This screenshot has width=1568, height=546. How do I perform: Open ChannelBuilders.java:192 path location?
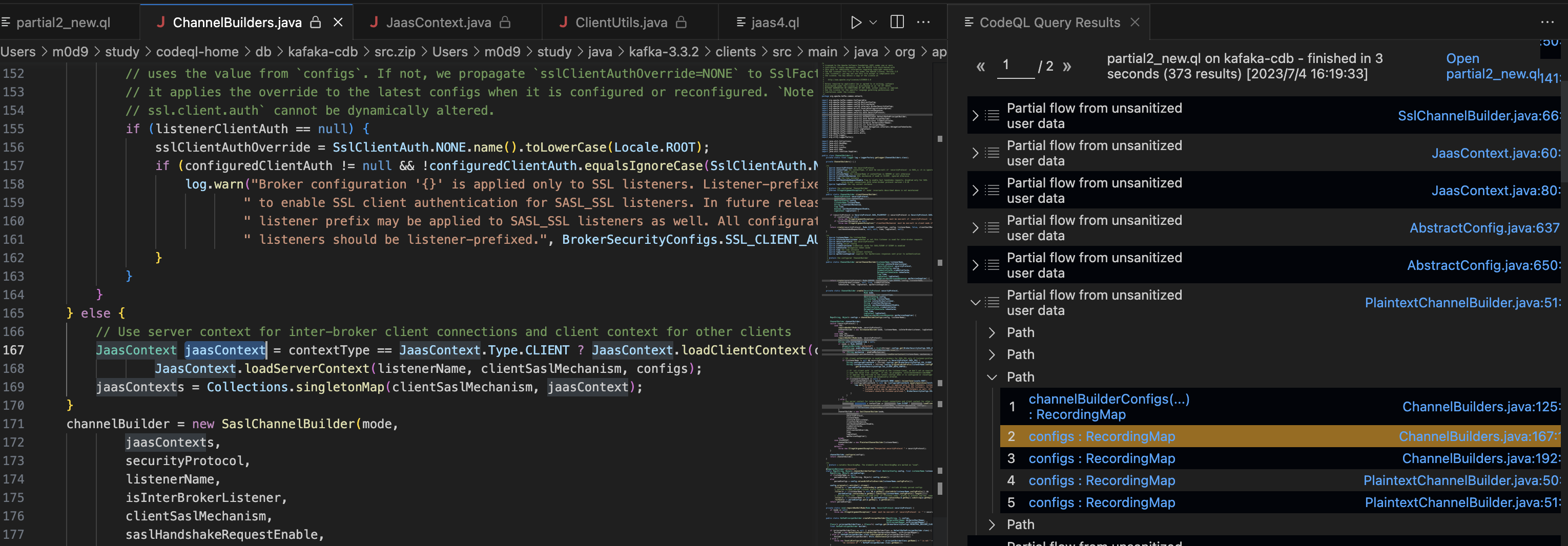[x=1481, y=458]
